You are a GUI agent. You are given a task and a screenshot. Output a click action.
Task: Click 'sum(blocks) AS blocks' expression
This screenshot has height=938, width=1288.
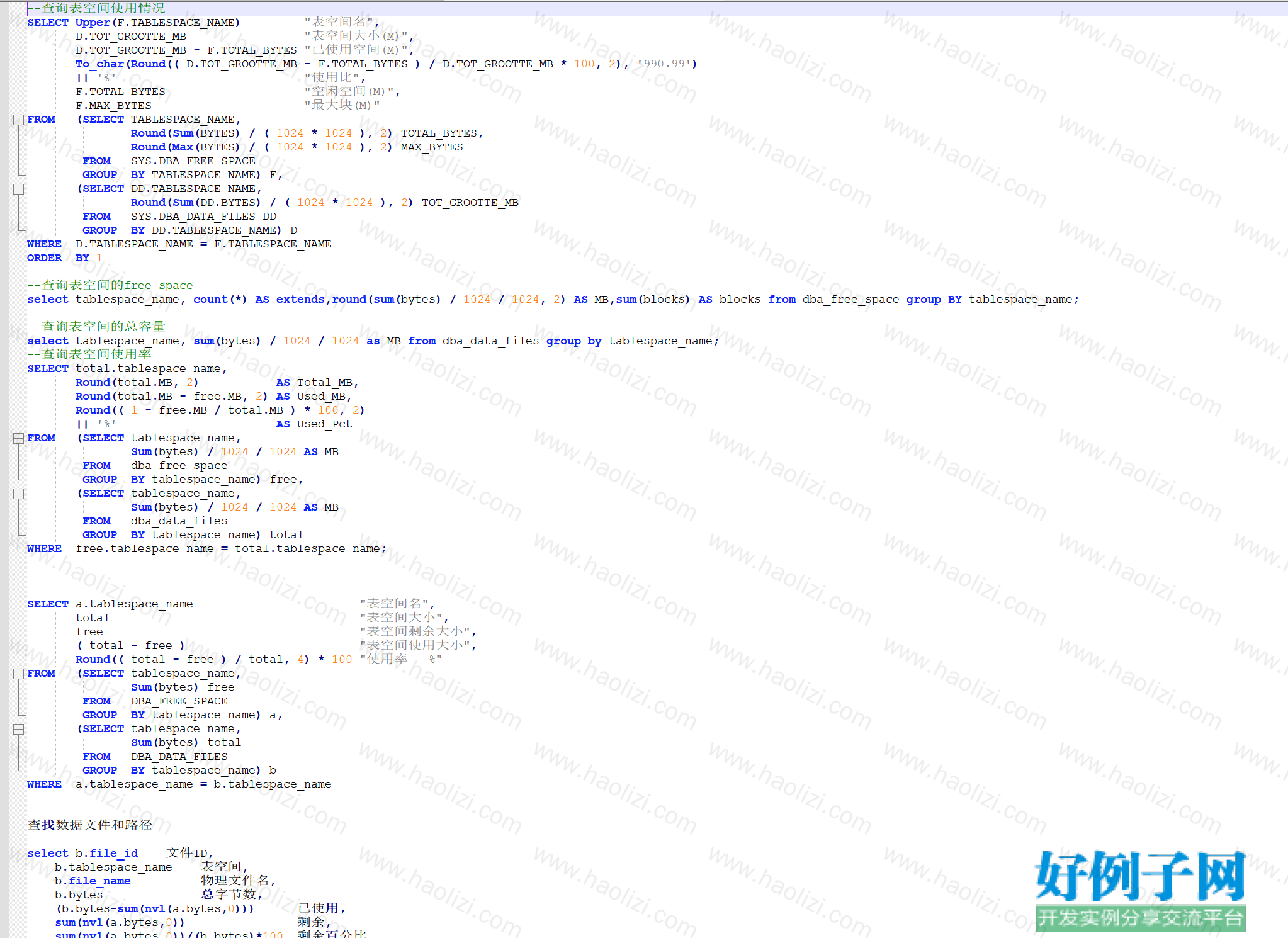[688, 300]
